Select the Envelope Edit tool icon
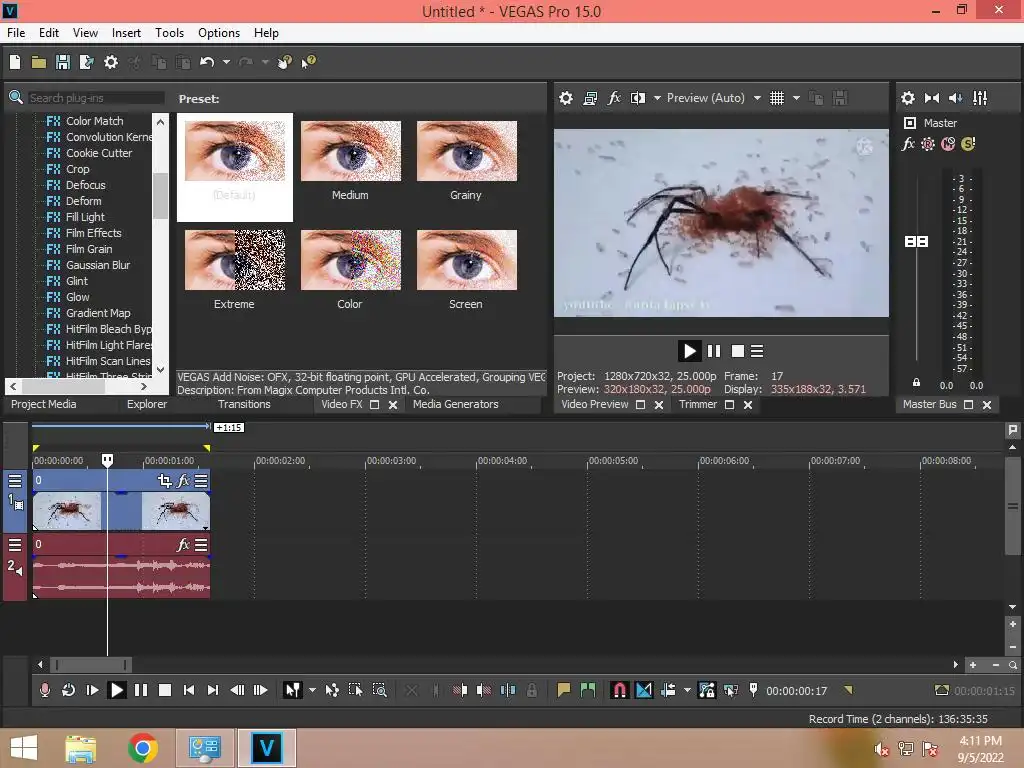The height and width of the screenshot is (768, 1024). point(332,690)
